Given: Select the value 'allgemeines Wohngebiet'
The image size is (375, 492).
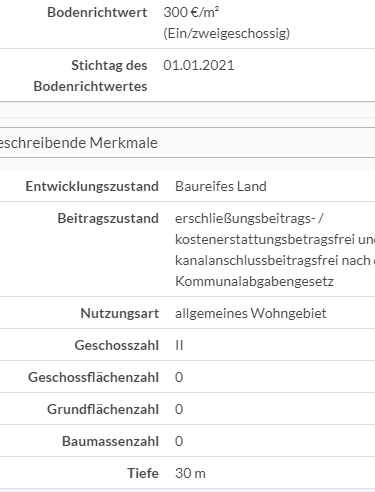Looking at the screenshot, I should point(251,313).
